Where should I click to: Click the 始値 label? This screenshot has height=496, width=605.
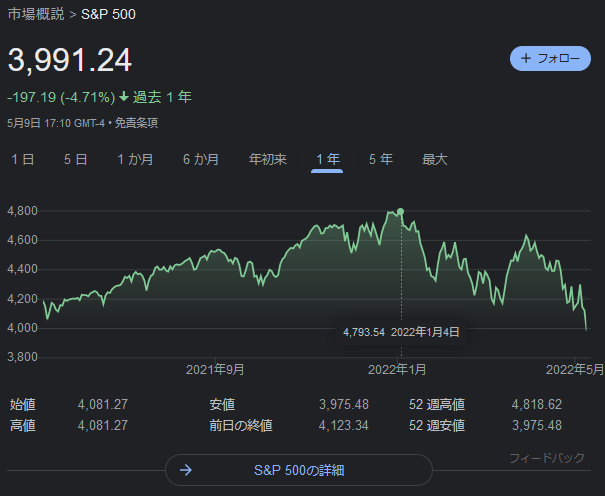23,404
